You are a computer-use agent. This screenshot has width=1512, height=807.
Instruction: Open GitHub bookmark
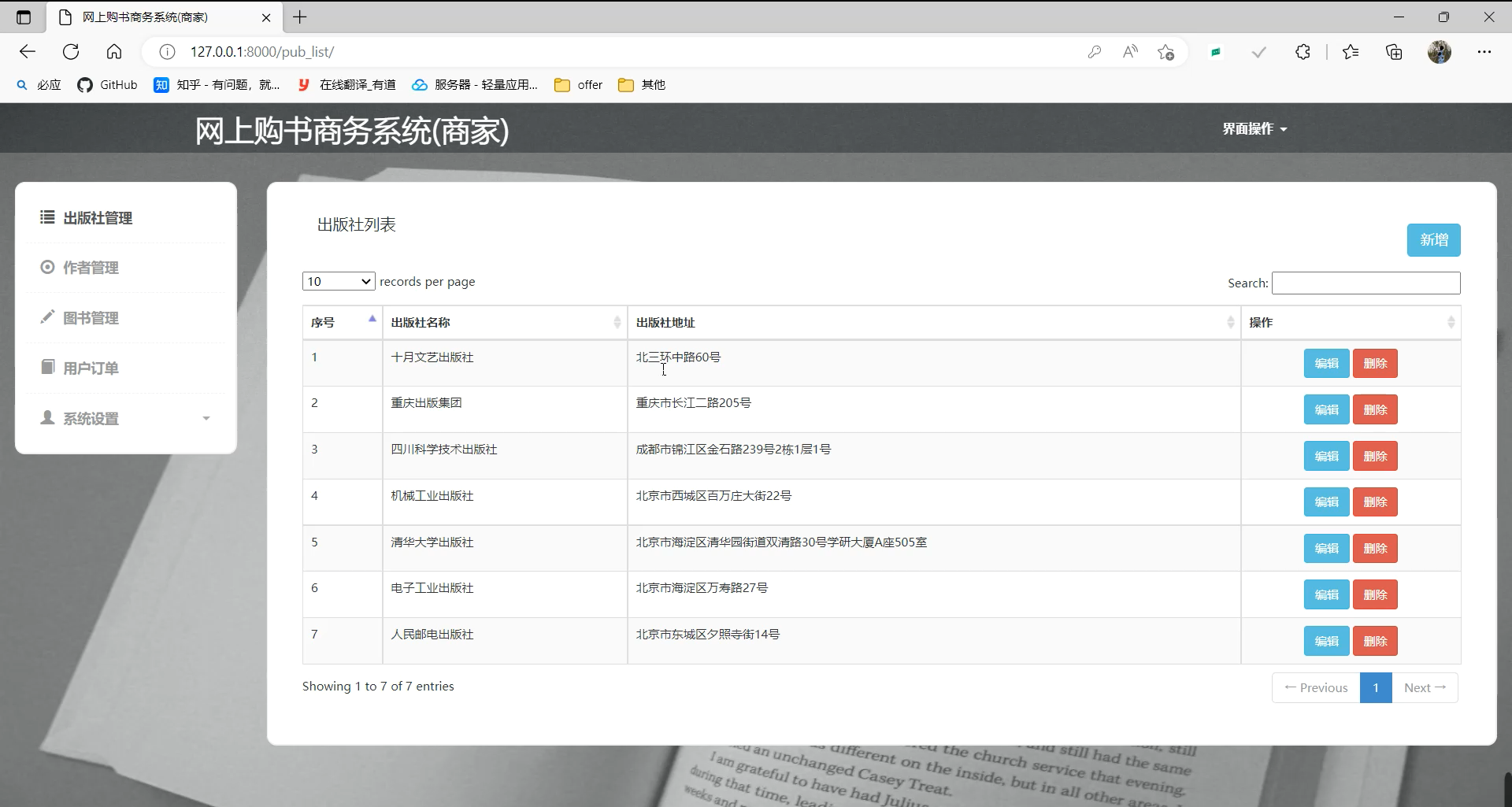point(107,85)
